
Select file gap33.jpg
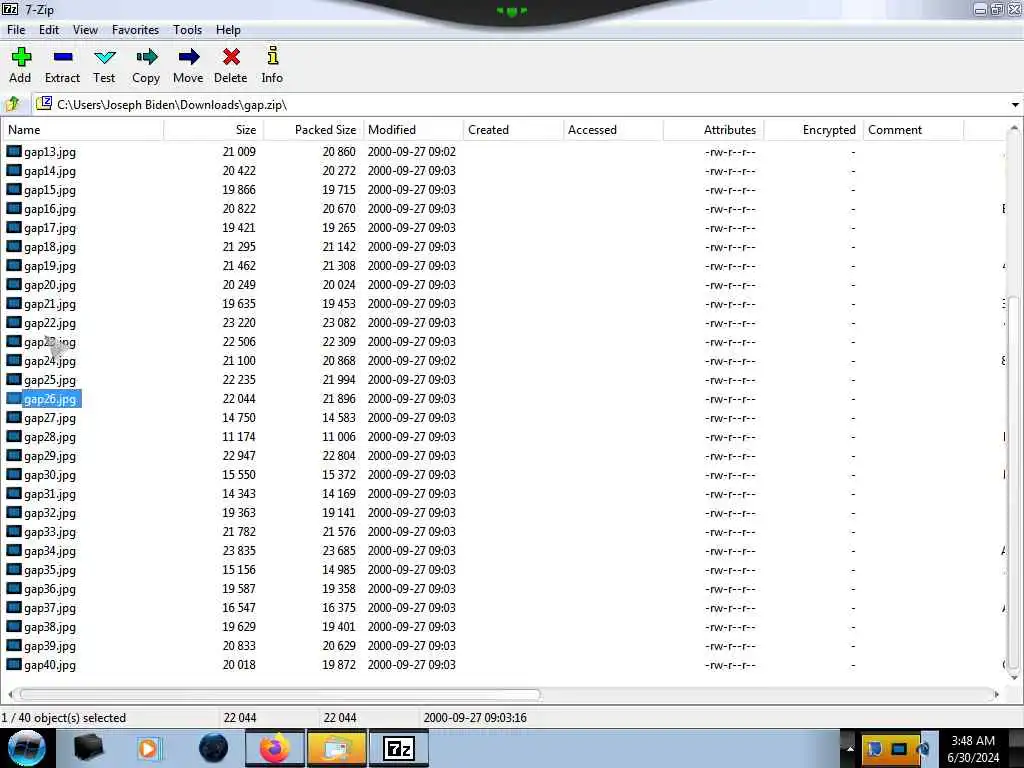click(50, 532)
